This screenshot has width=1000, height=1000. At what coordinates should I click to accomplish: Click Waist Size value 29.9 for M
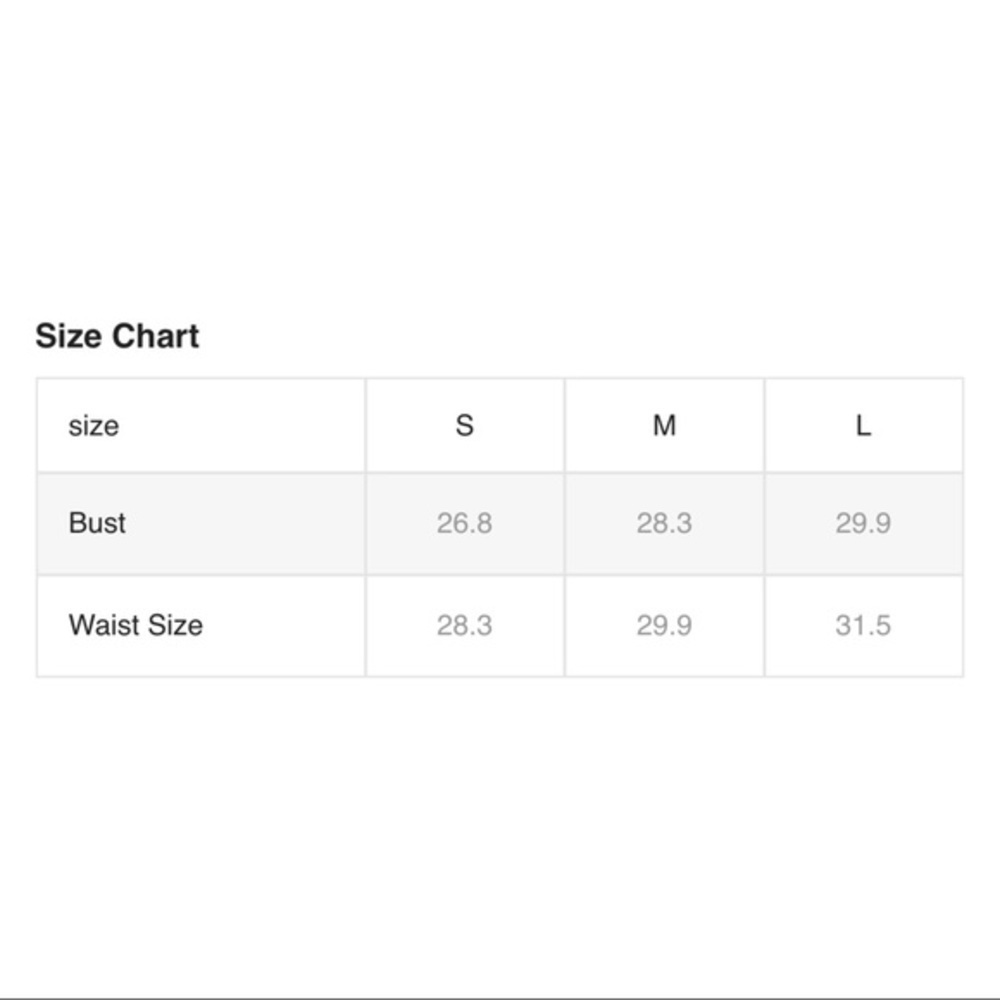tap(665, 626)
